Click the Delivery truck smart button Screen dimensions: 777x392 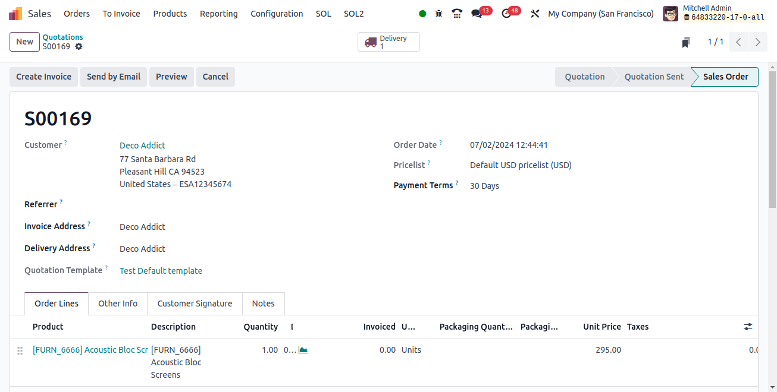pos(388,42)
